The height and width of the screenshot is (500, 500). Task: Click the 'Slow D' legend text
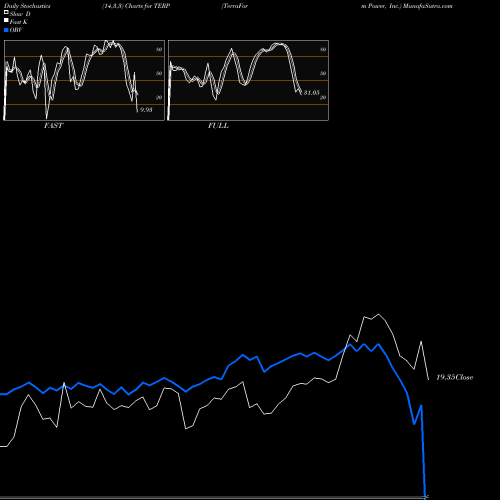tap(20, 14)
